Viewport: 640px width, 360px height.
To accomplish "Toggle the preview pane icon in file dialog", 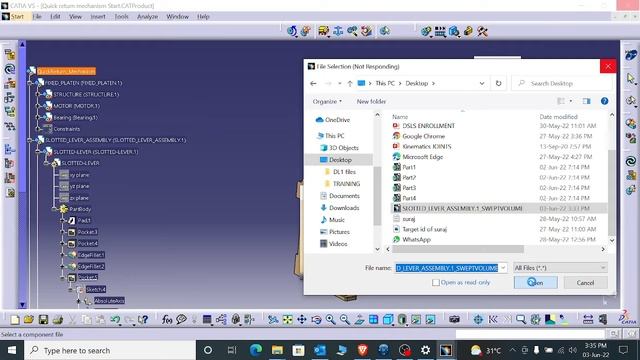I will [587, 101].
